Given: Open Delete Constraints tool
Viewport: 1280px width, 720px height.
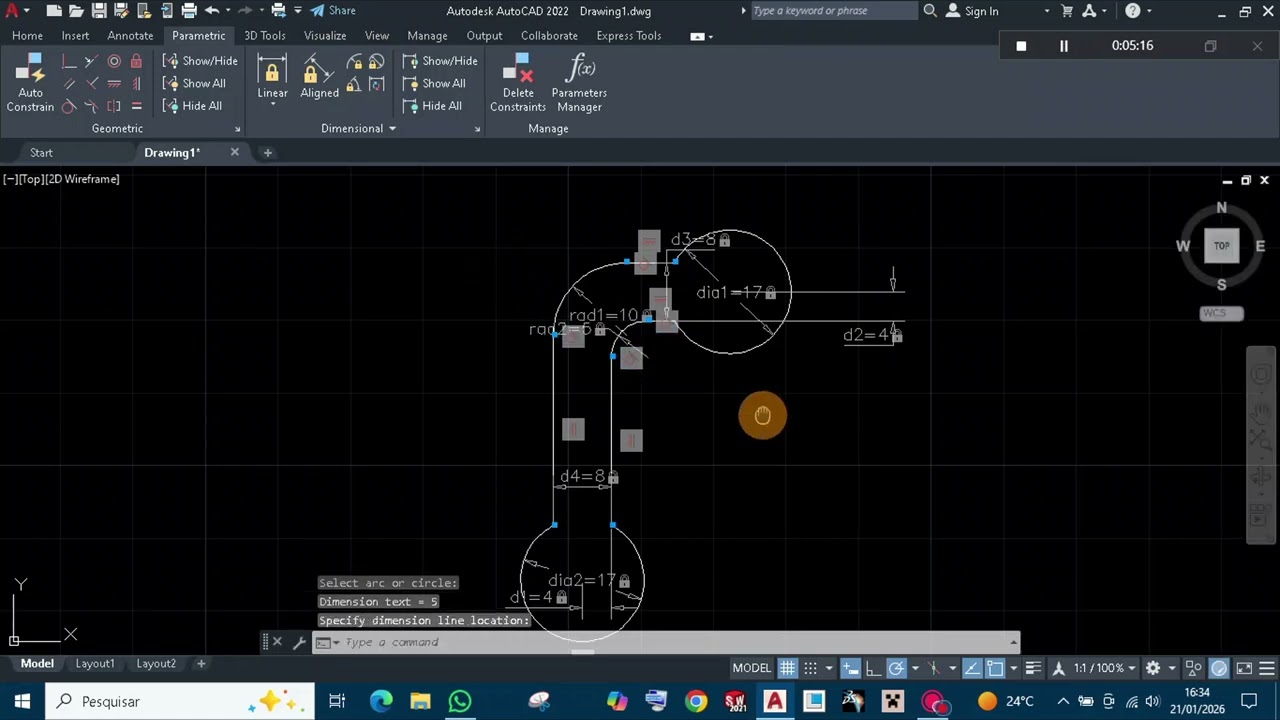Looking at the screenshot, I should [518, 83].
